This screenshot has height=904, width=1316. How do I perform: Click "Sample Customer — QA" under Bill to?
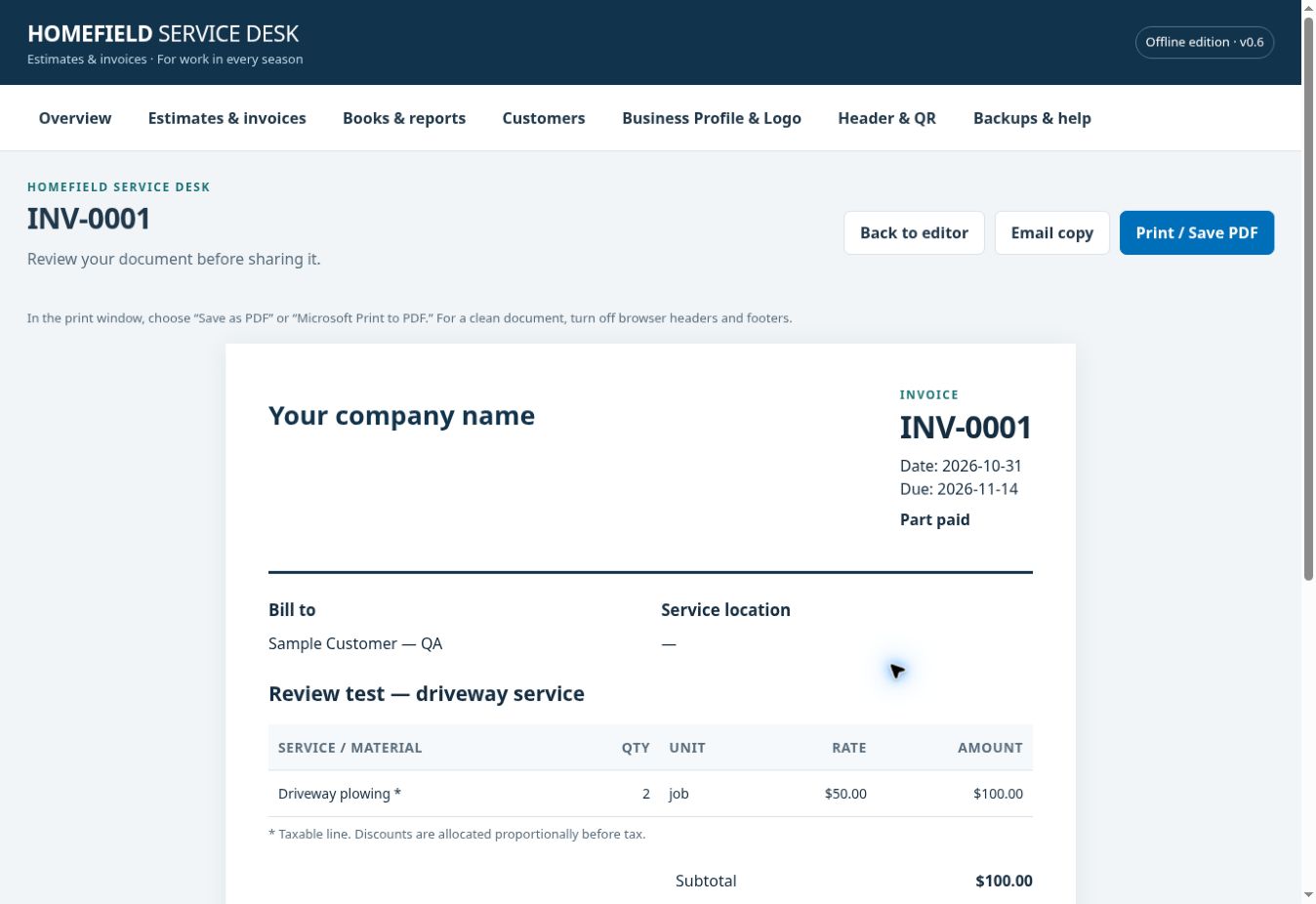point(355,643)
